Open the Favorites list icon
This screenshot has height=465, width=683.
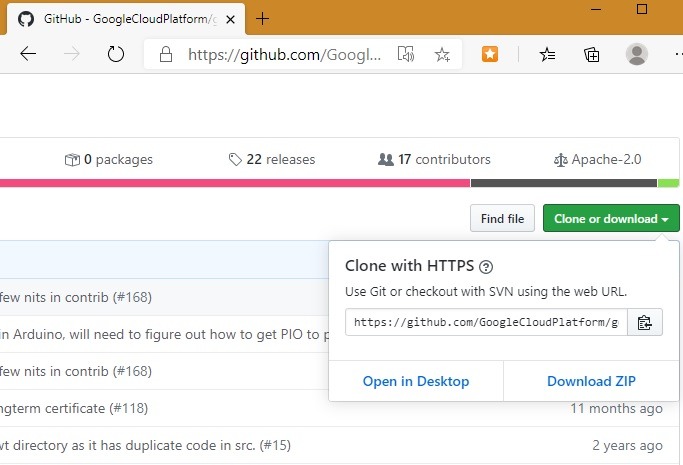[547, 54]
